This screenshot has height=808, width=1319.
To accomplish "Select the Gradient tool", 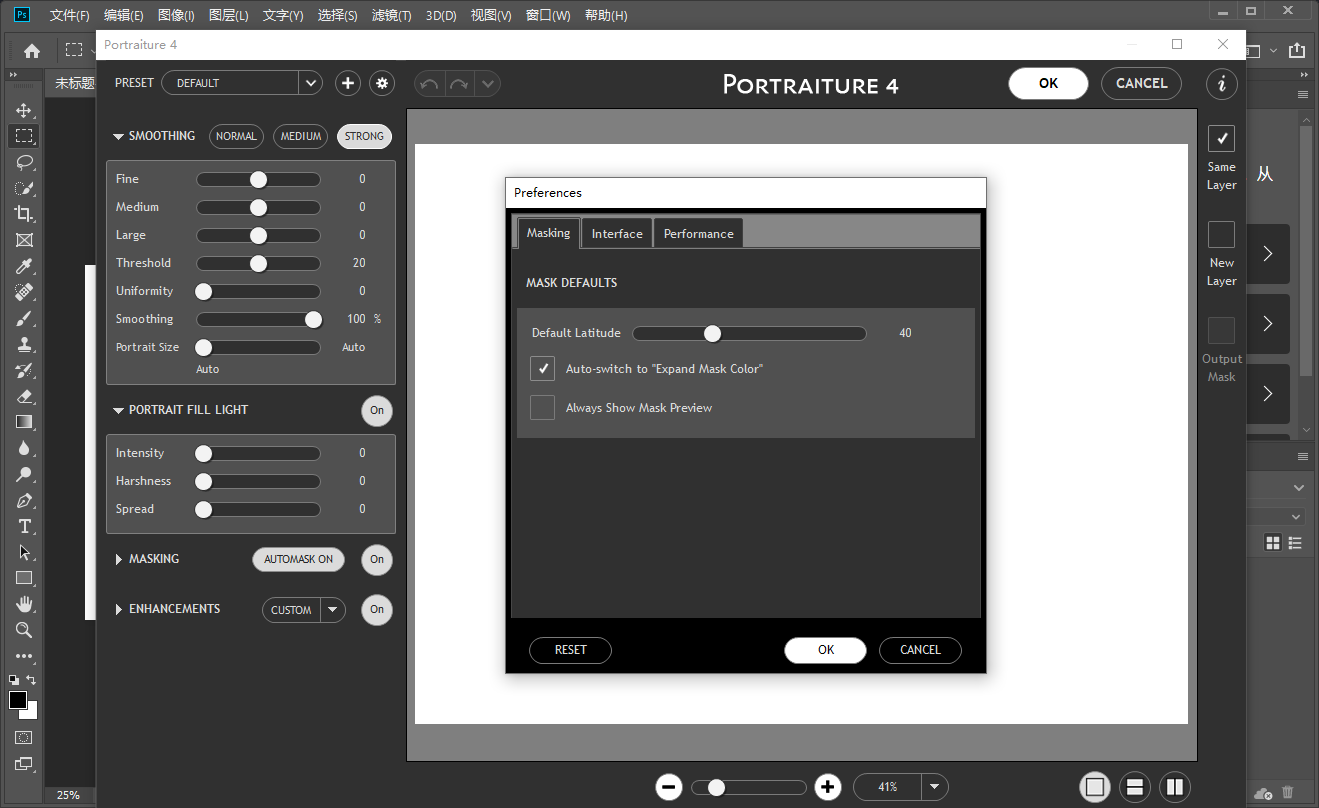I will click(x=24, y=422).
